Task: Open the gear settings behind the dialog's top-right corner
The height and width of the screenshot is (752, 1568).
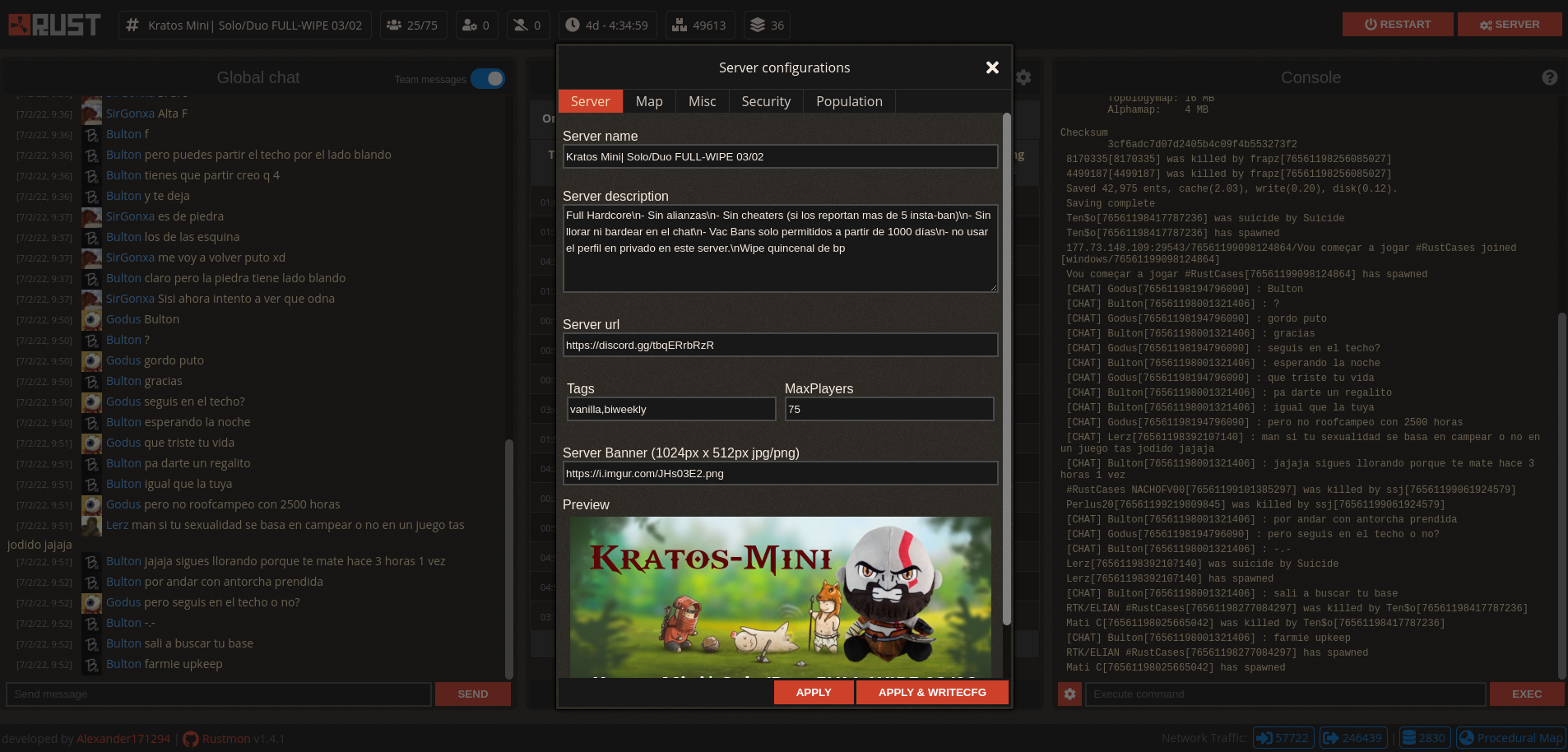Action: 1023,77
